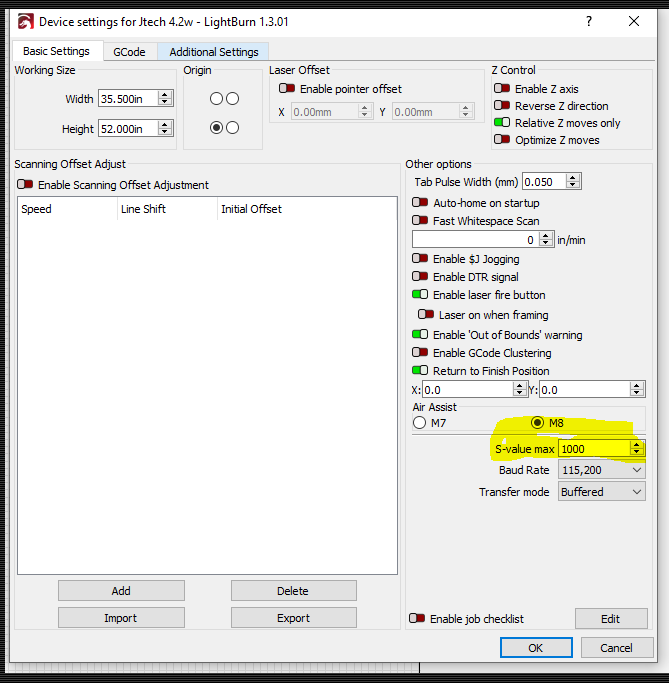Enable pointer offset toggle
The width and height of the screenshot is (669, 683).
[x=287, y=89]
